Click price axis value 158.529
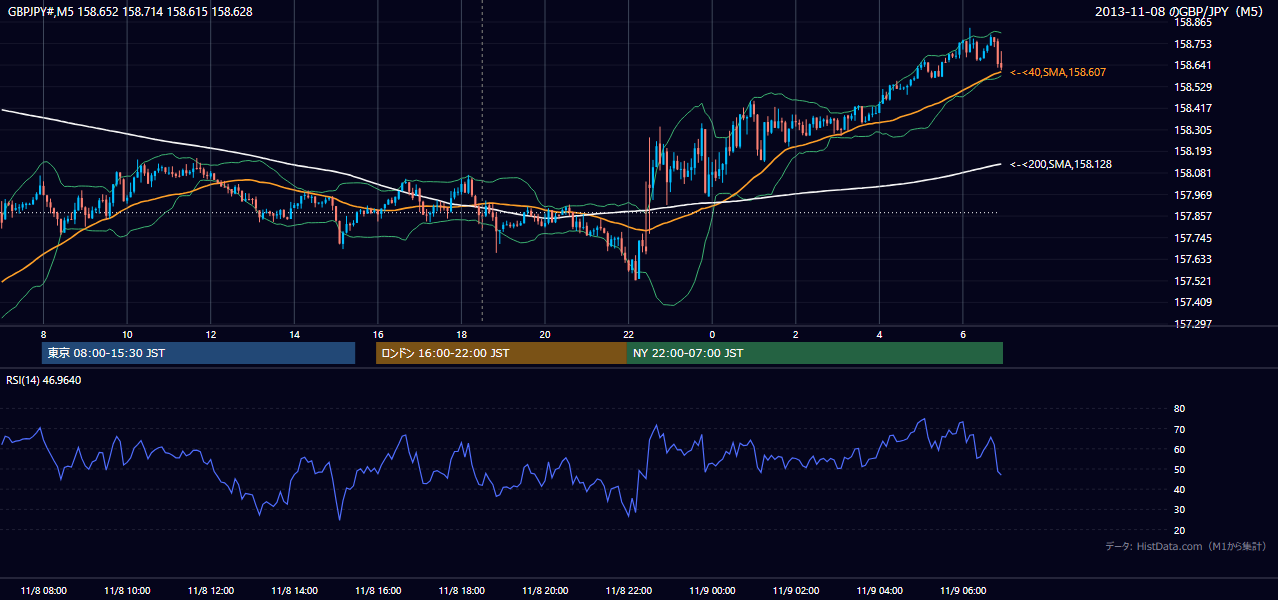This screenshot has width=1278, height=600. (1193, 88)
